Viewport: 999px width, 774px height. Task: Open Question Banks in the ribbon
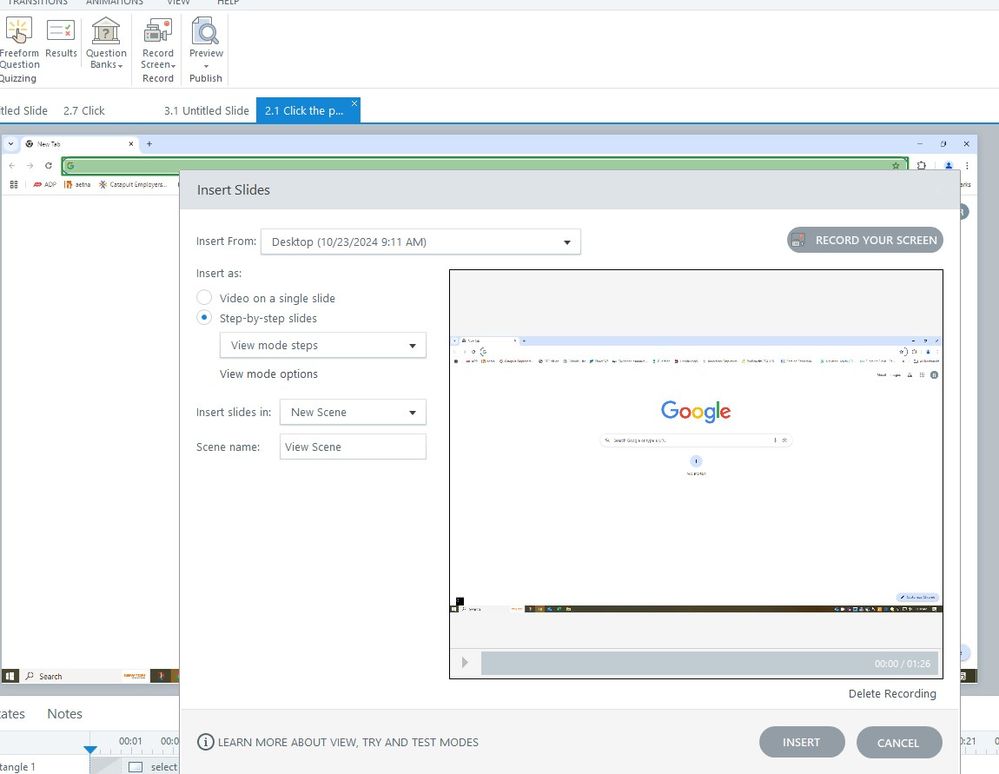106,31
